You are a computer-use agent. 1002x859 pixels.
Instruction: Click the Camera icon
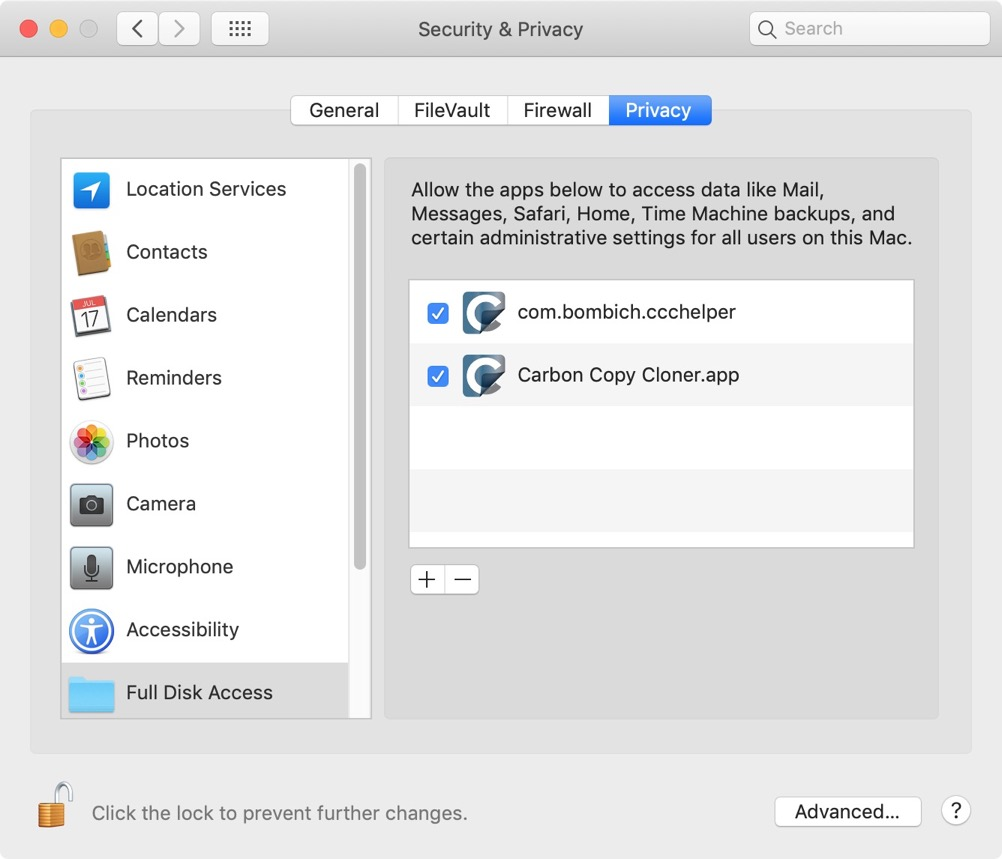[91, 504]
